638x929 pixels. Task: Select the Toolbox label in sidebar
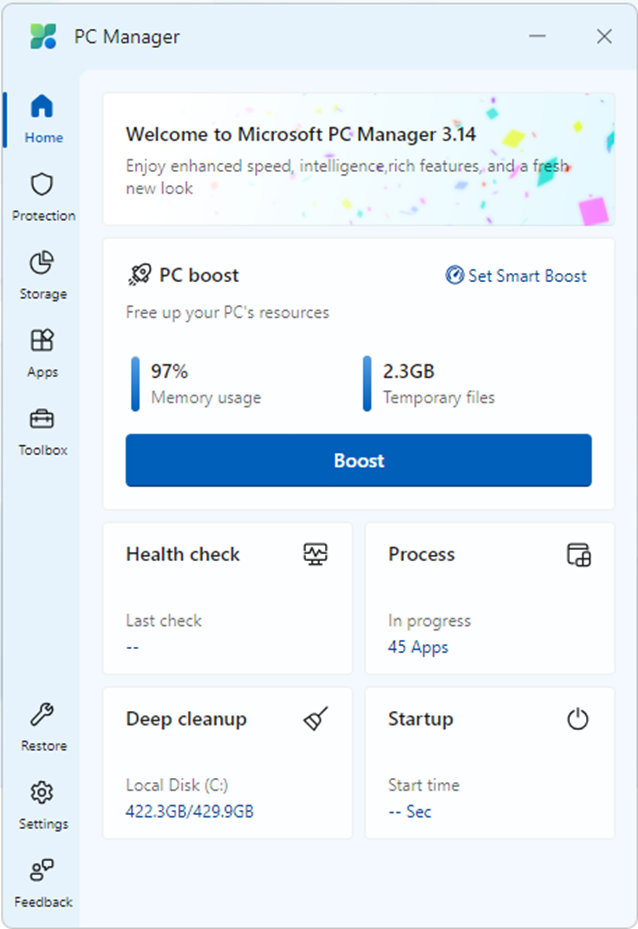coord(43,450)
